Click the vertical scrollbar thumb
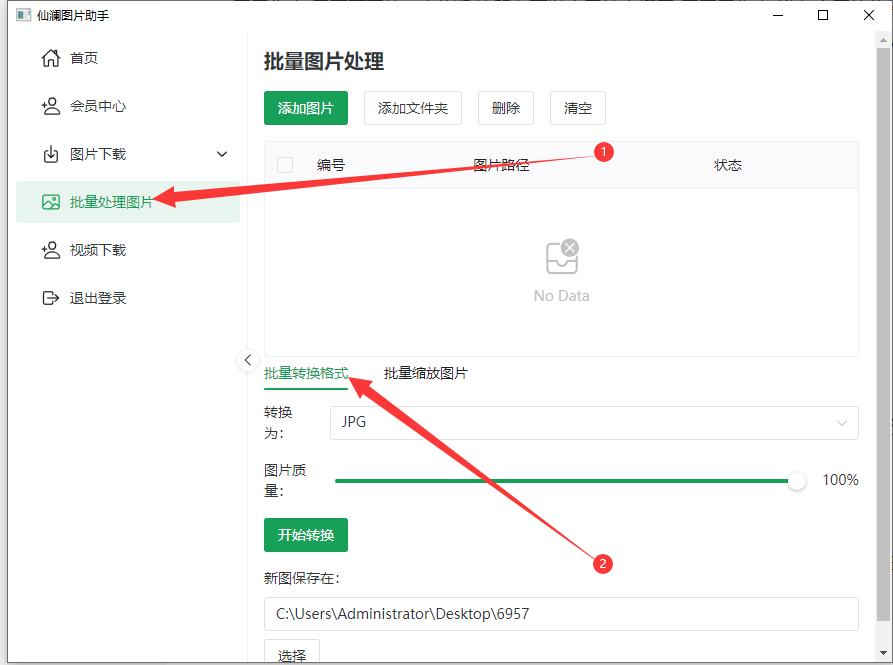893x665 pixels. click(883, 335)
